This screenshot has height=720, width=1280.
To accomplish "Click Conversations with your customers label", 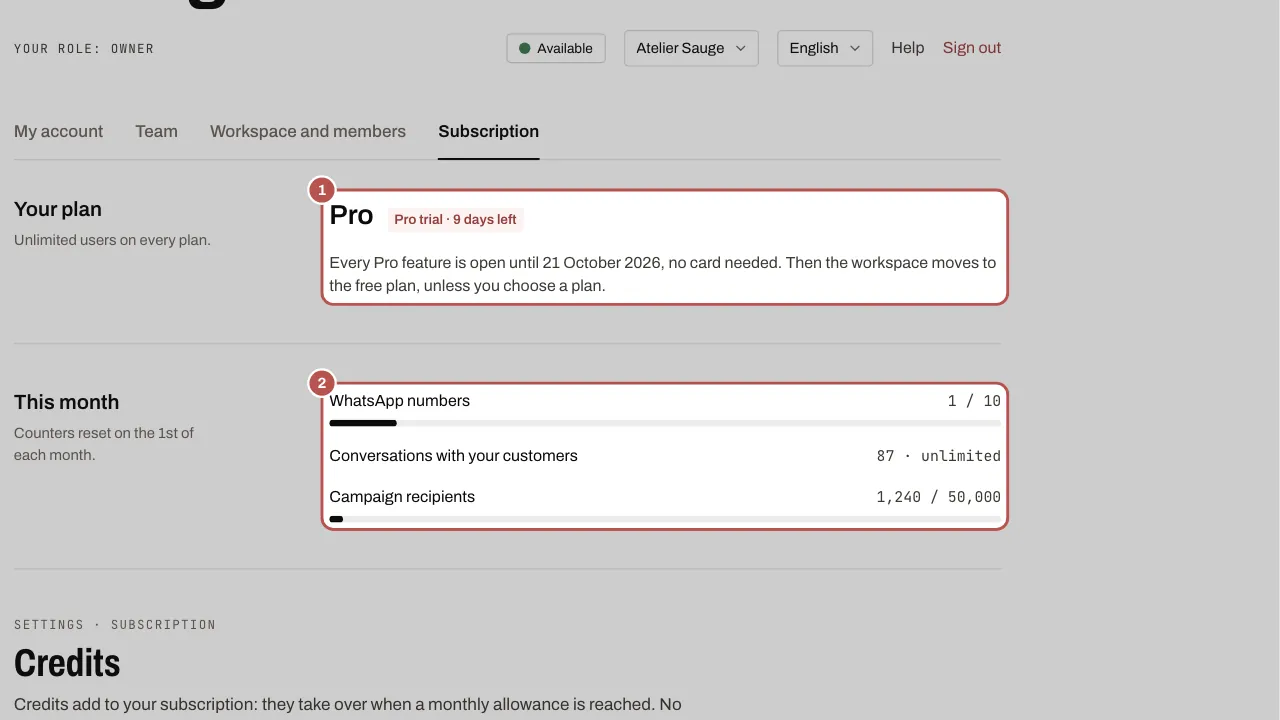I will click(x=454, y=456).
